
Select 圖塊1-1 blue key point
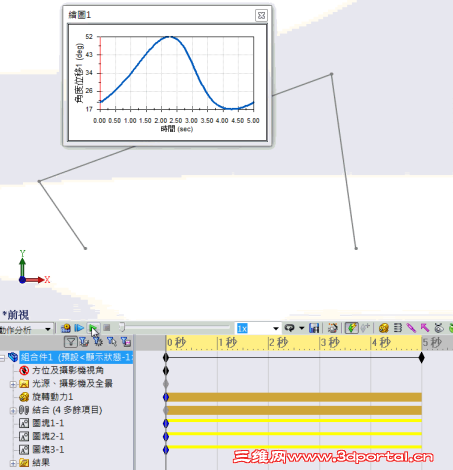click(166, 423)
